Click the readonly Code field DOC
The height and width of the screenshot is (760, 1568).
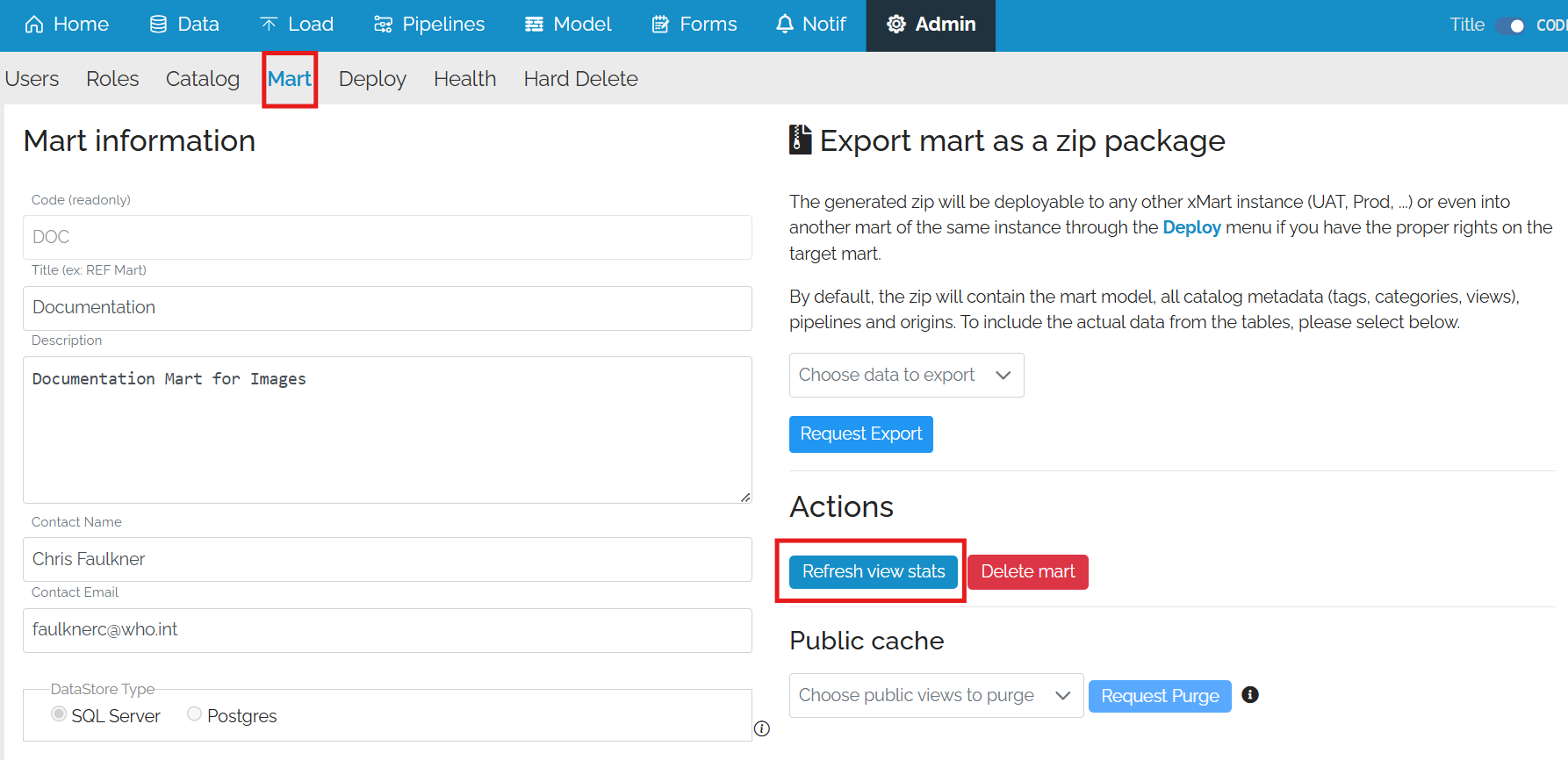click(387, 237)
